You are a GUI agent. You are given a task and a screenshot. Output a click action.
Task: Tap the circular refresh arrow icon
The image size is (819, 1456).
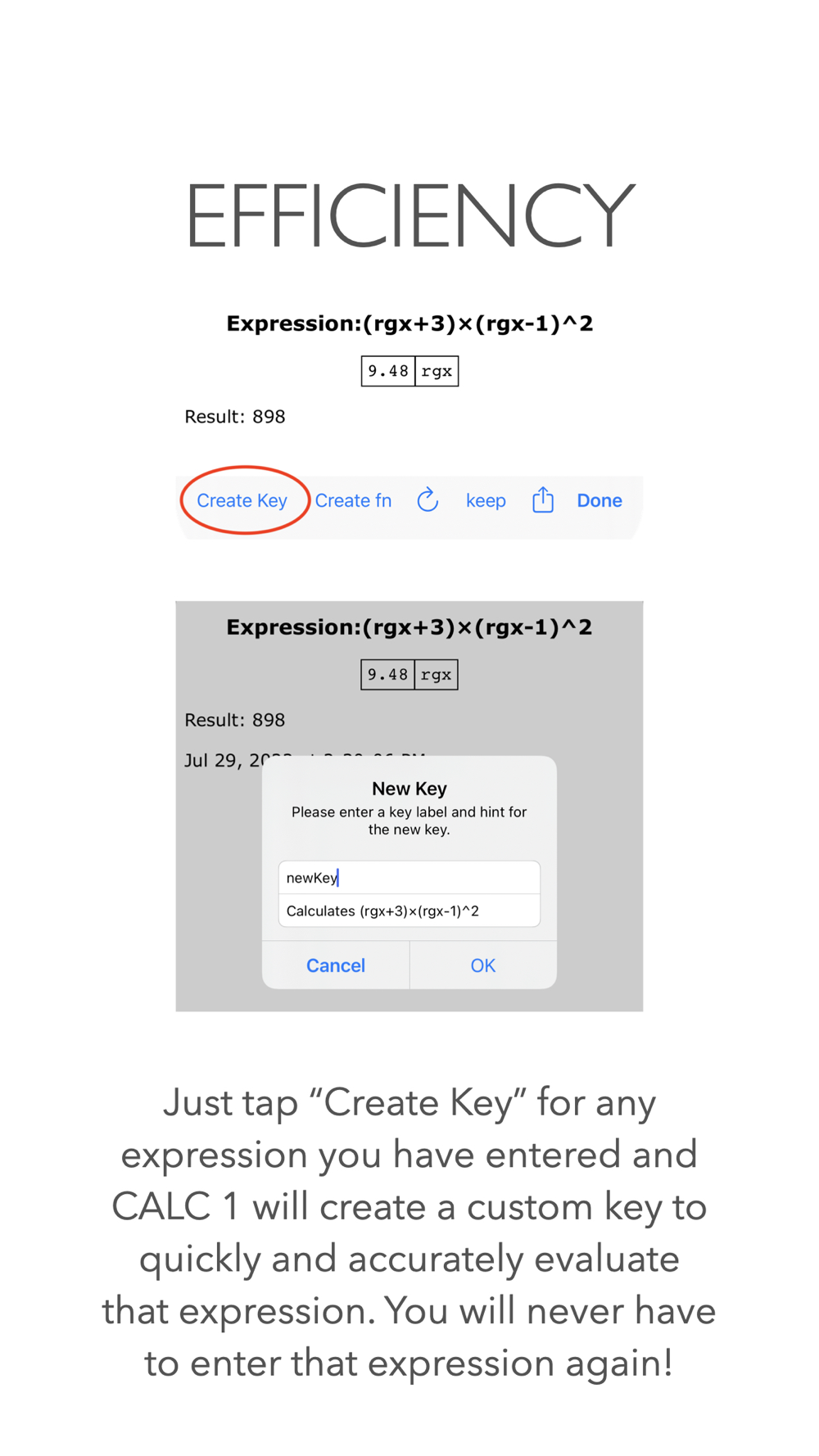428,500
